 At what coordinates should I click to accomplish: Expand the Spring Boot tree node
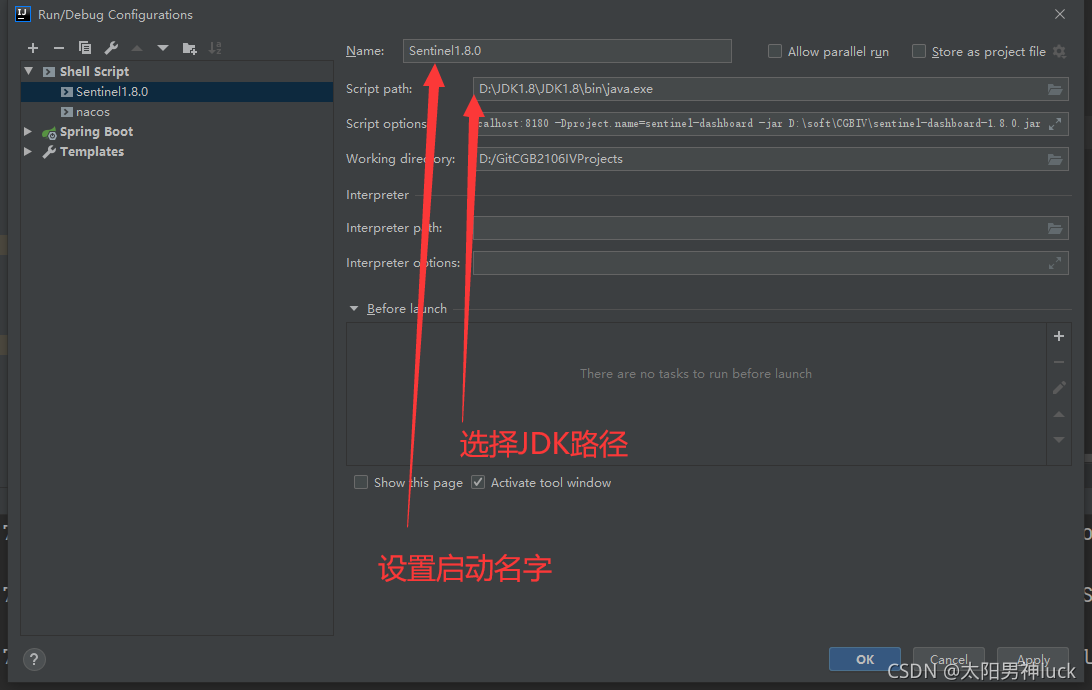point(28,132)
